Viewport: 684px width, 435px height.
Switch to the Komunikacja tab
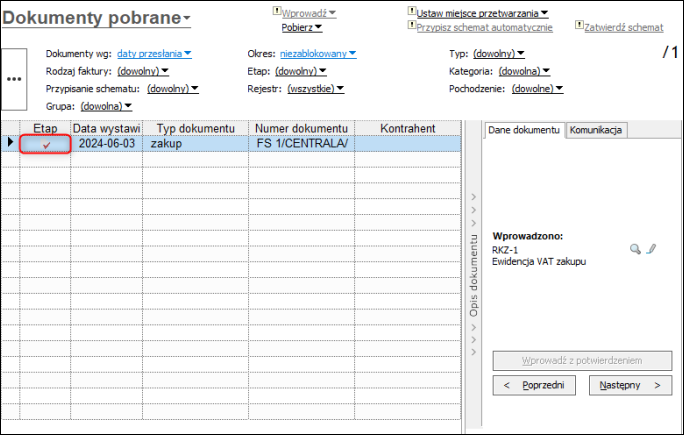pyautogui.click(x=596, y=130)
